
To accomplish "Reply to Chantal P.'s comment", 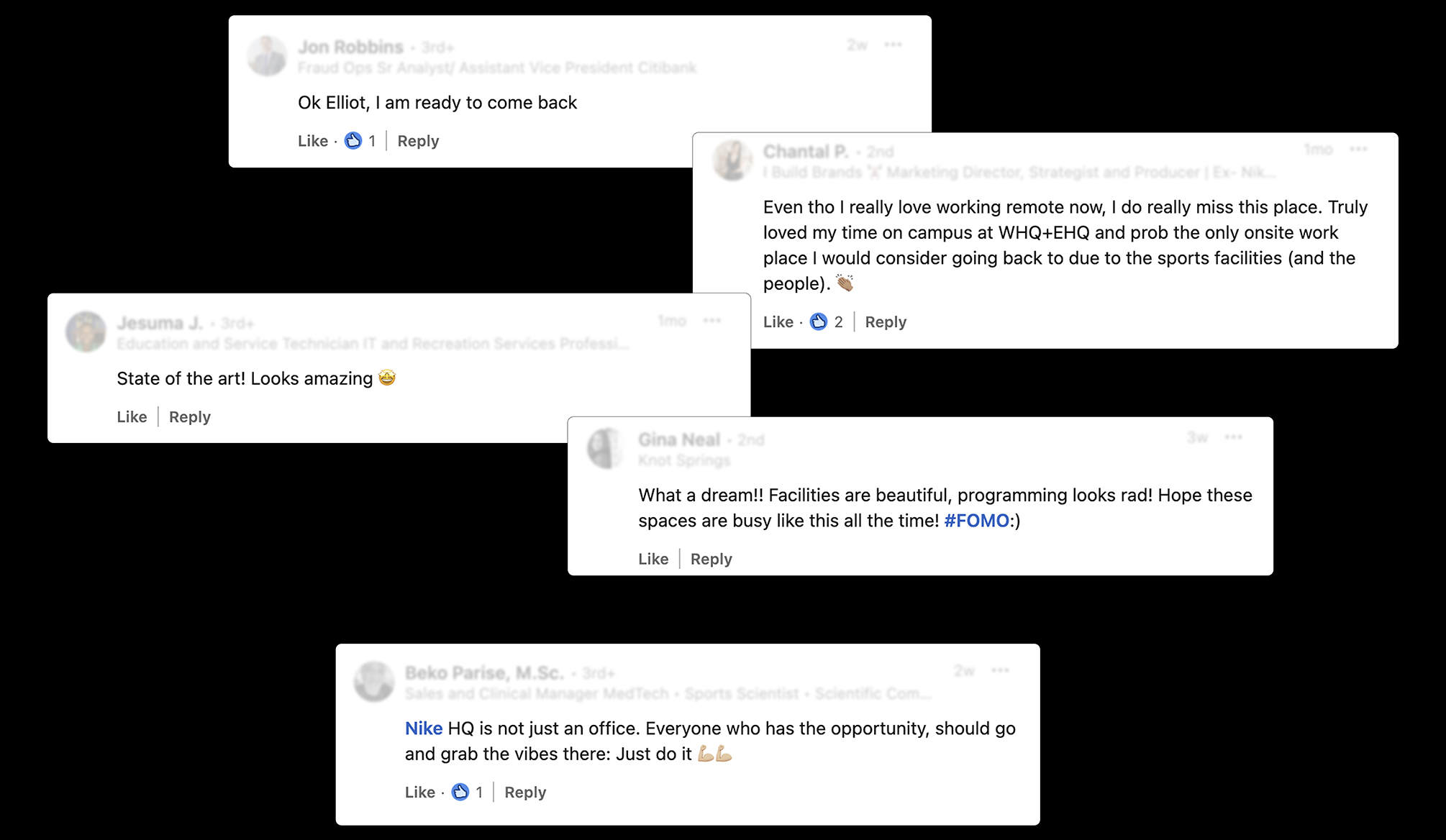I will [886, 322].
